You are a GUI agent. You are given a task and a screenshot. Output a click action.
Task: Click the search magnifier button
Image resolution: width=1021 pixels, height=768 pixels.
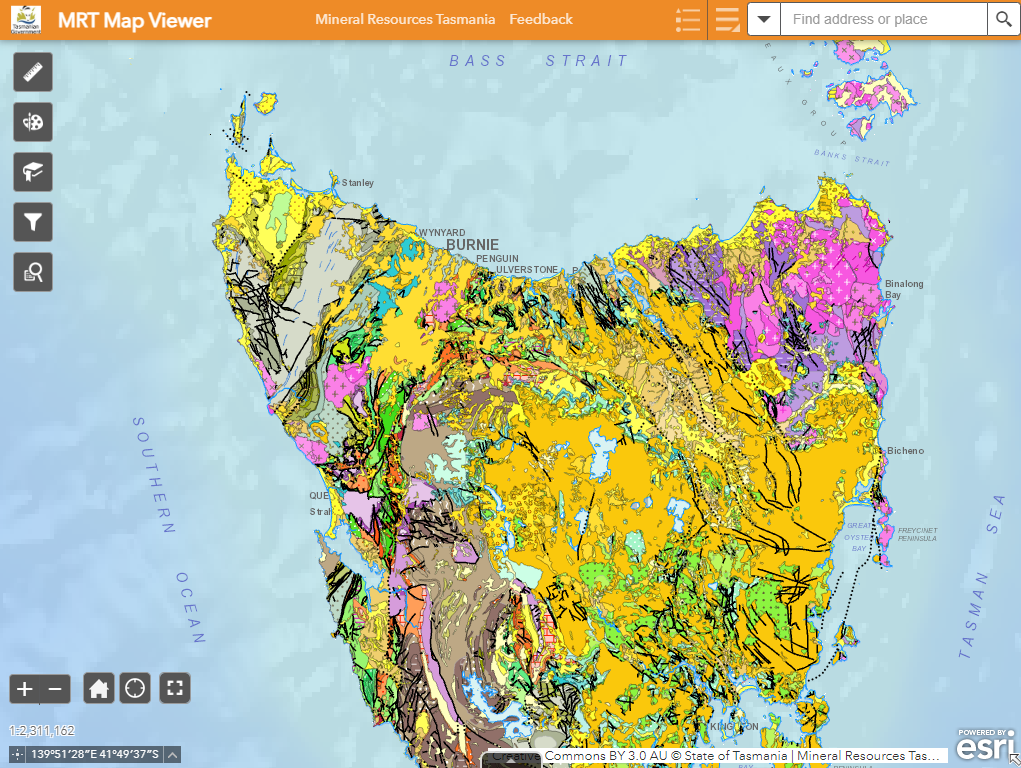1003,19
